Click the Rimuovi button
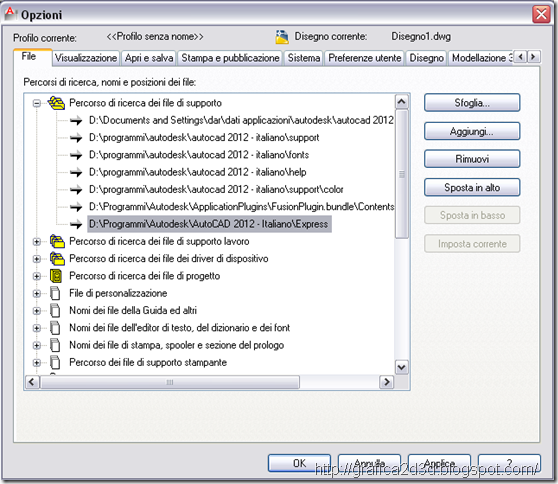Viewport: 558px width, 484px height. [472, 159]
